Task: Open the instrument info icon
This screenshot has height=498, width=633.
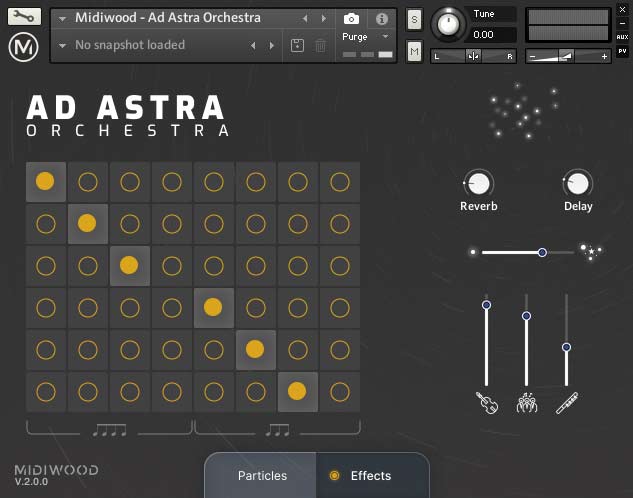Action: click(x=381, y=18)
